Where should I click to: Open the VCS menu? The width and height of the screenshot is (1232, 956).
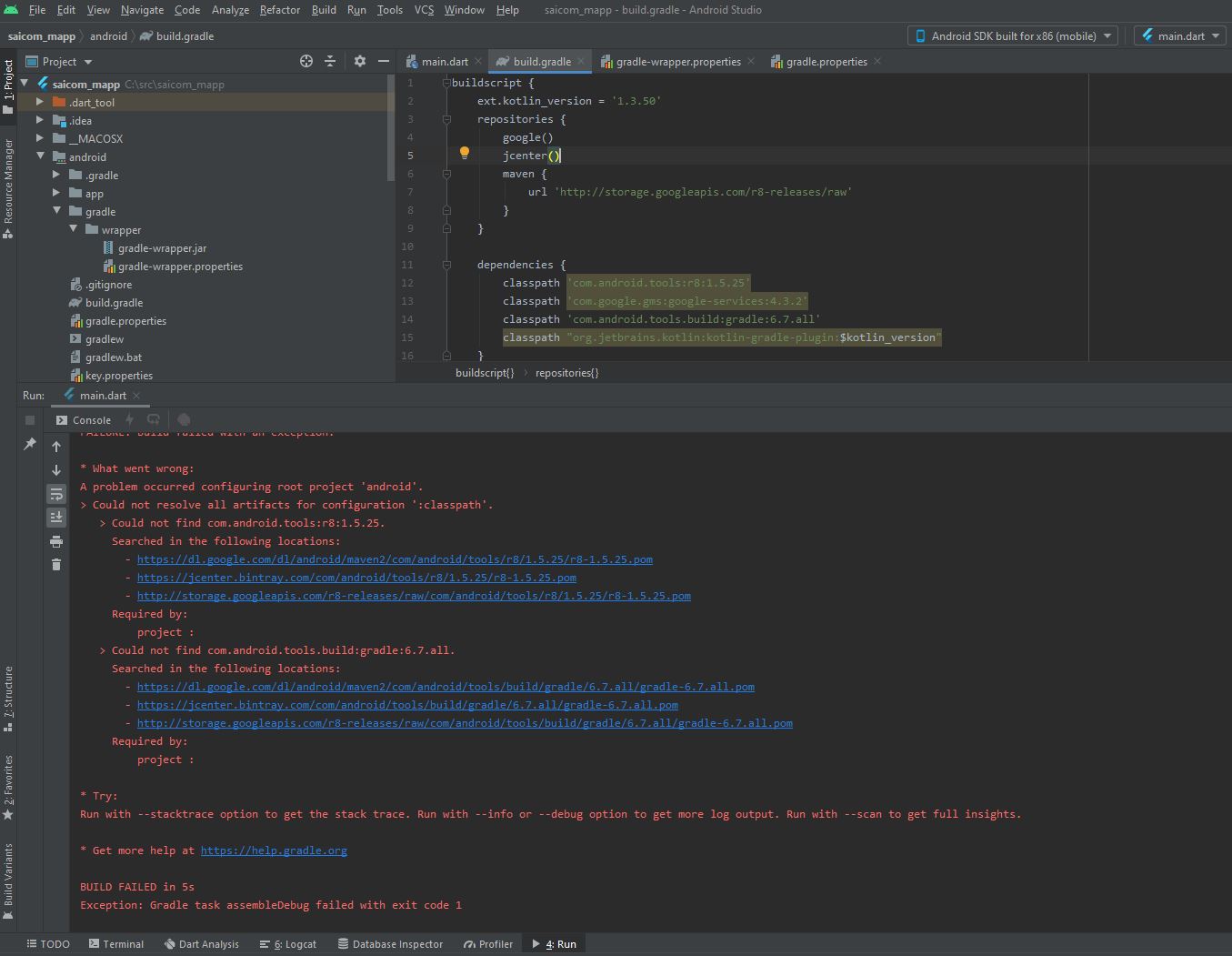(424, 10)
